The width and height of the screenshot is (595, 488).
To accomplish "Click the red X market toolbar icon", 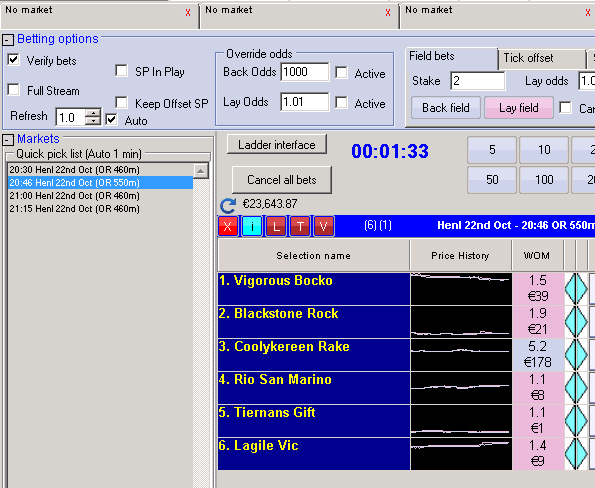I will [228, 226].
